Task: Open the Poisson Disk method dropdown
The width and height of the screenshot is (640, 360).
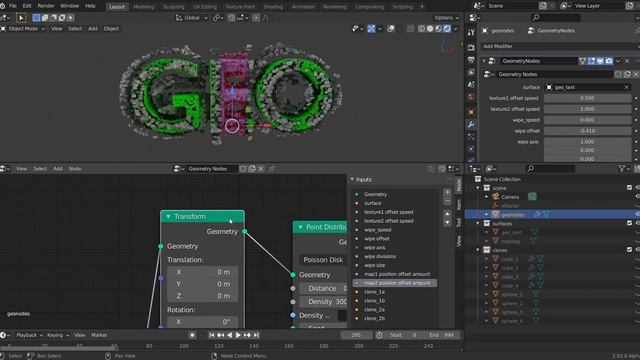Action: 323,260
